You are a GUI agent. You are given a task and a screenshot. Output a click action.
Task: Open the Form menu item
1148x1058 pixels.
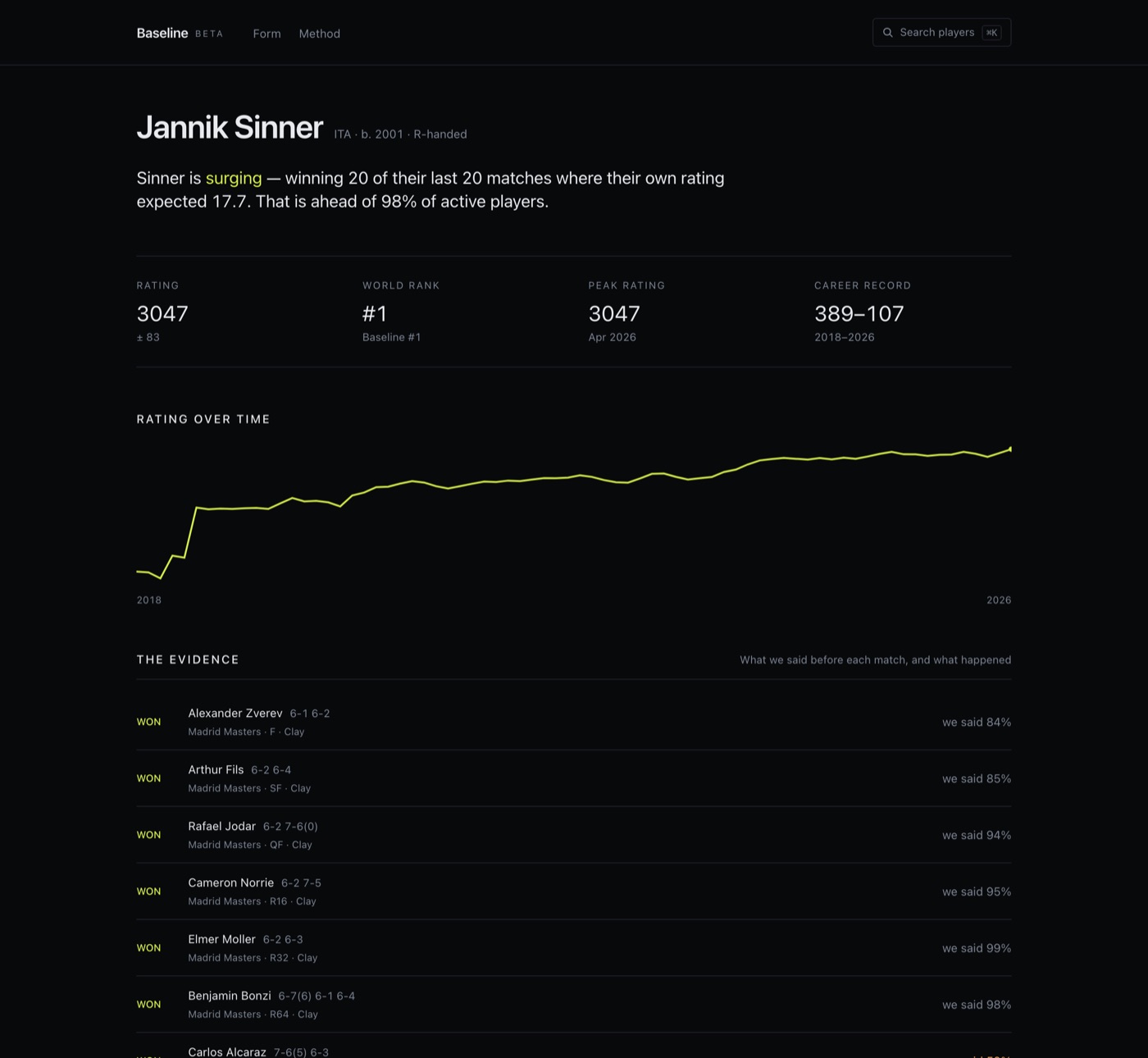pyautogui.click(x=266, y=34)
